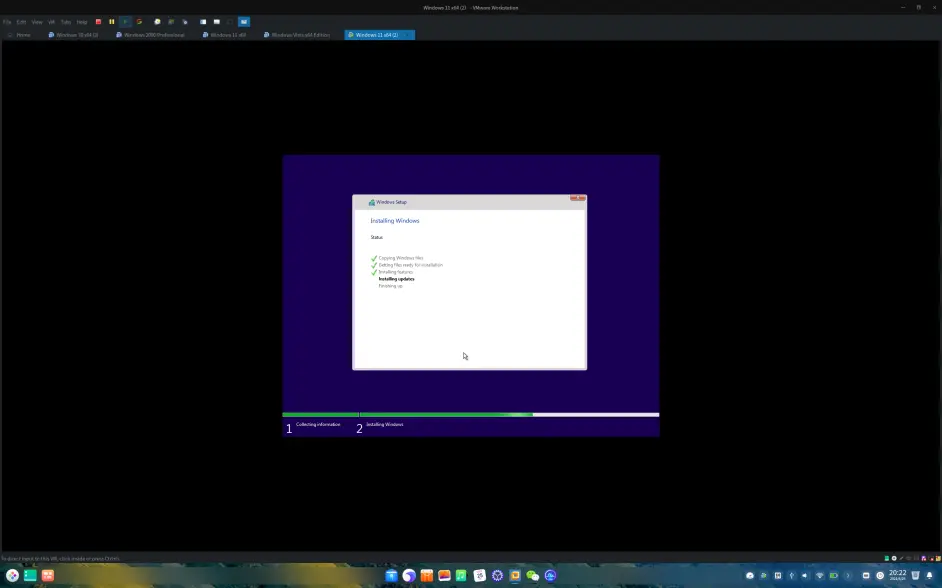The image size is (942, 588).
Task: Click the red power-off toolbar icon
Action: click(99, 22)
